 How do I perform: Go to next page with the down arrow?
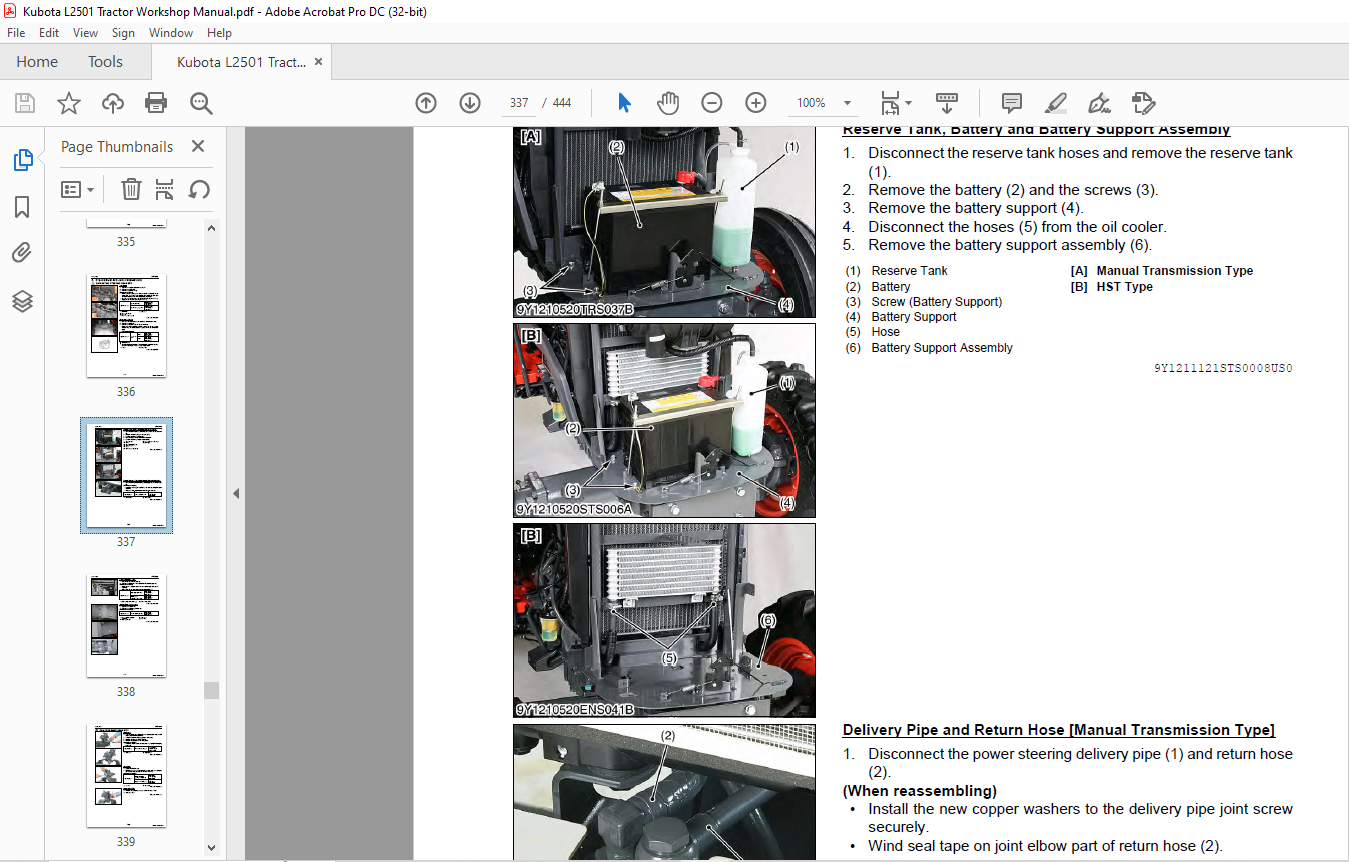pyautogui.click(x=470, y=103)
